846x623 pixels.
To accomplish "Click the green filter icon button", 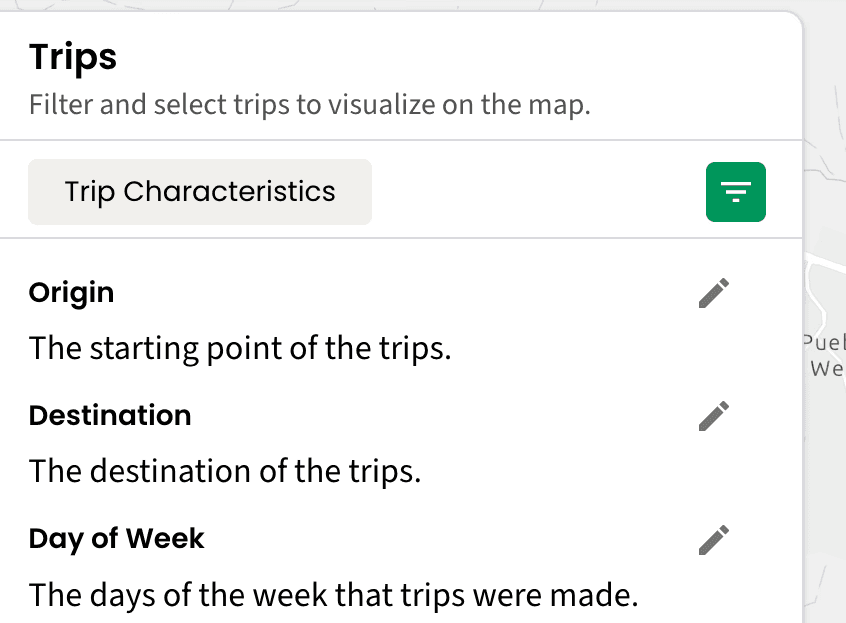I will point(735,191).
